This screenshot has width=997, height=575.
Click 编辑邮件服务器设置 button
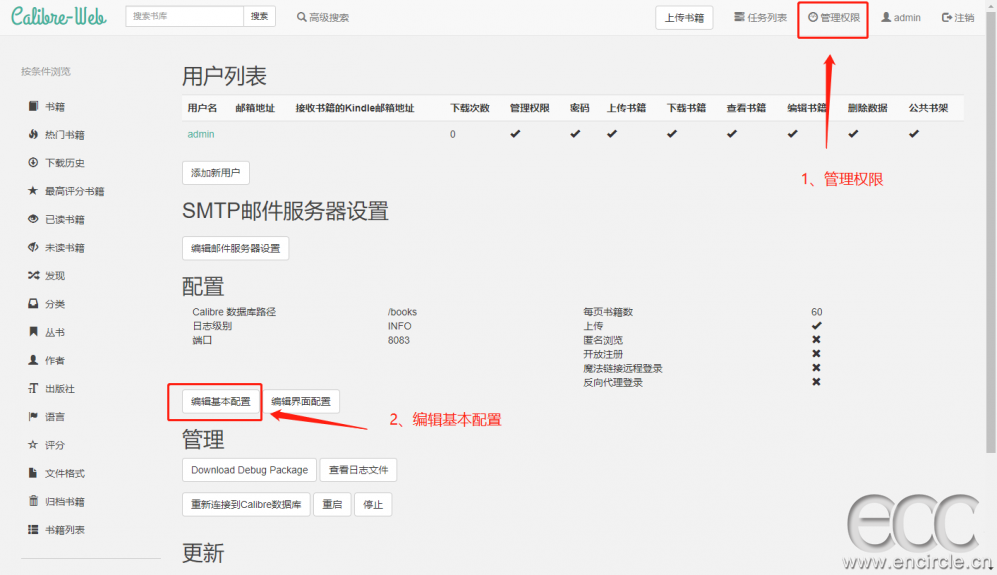click(x=235, y=248)
